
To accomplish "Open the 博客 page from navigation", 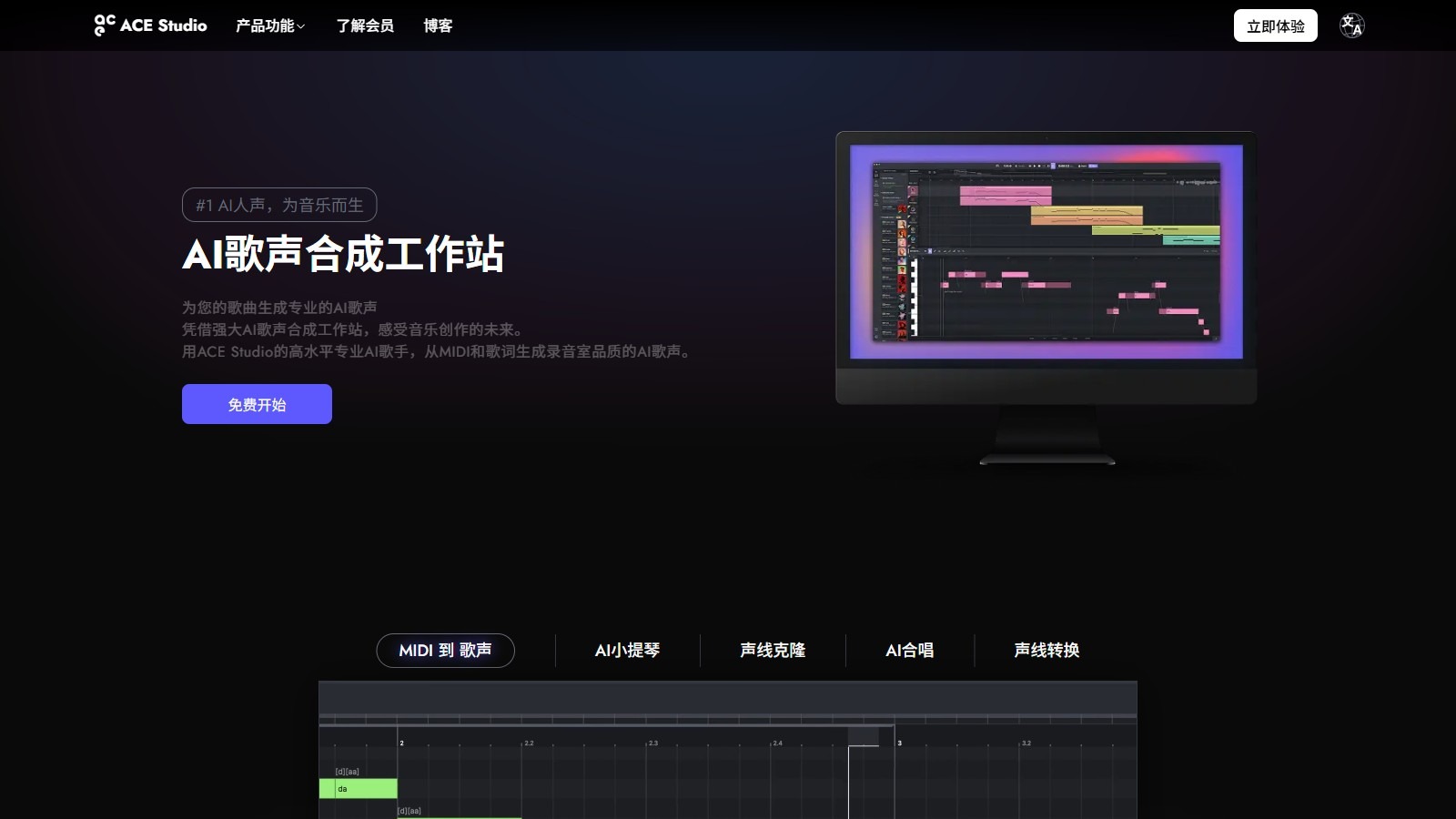I will pyautogui.click(x=438, y=25).
